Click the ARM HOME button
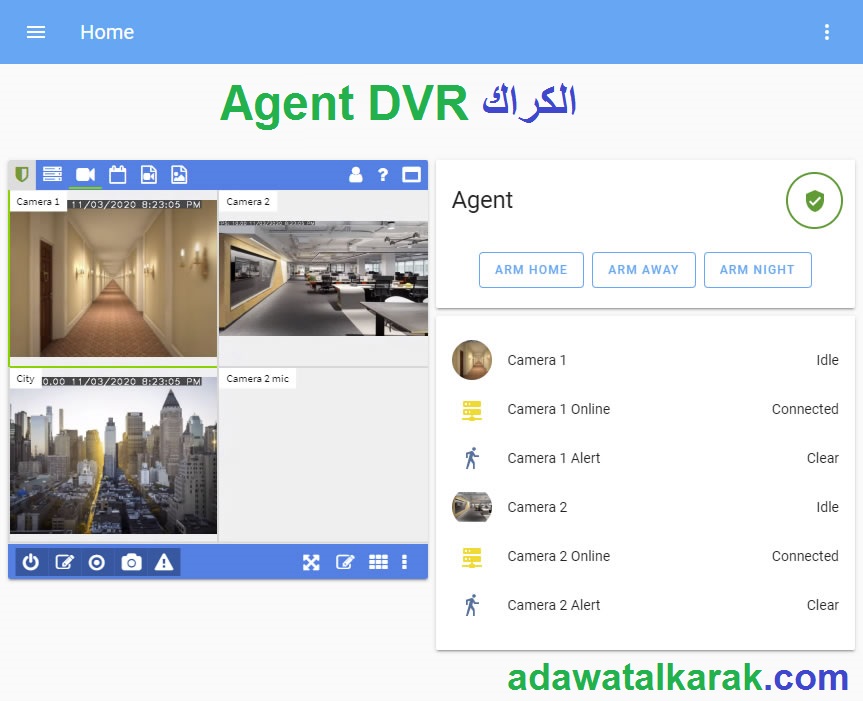The width and height of the screenshot is (863, 701). click(x=531, y=270)
